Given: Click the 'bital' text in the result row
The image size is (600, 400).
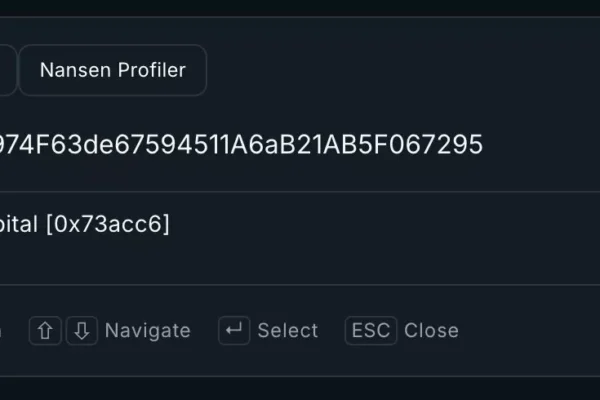Looking at the screenshot, I should coord(18,224).
